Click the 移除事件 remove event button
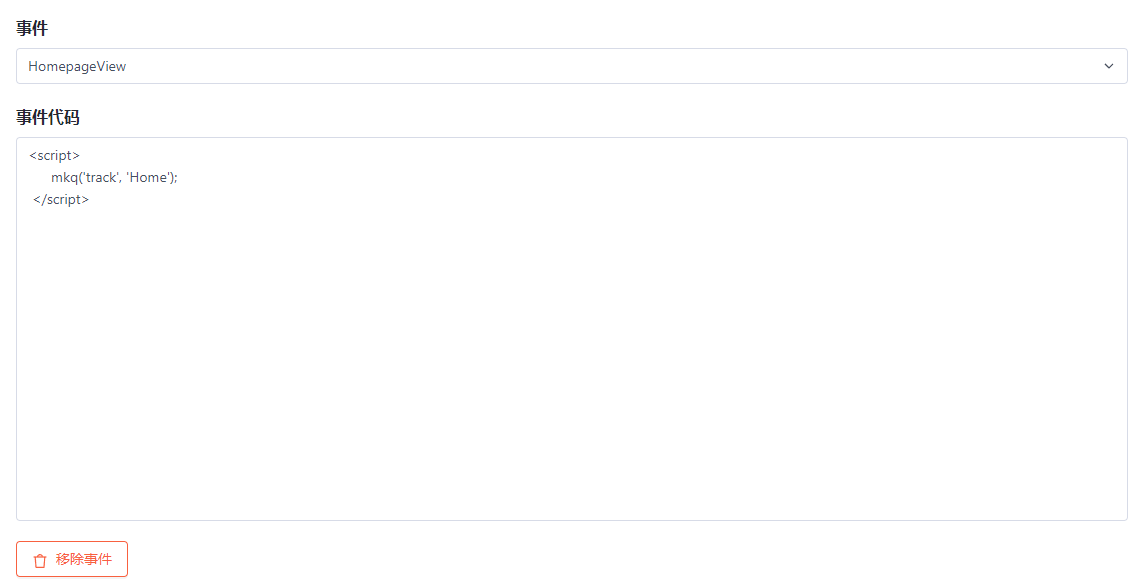The image size is (1143, 588). click(x=72, y=559)
